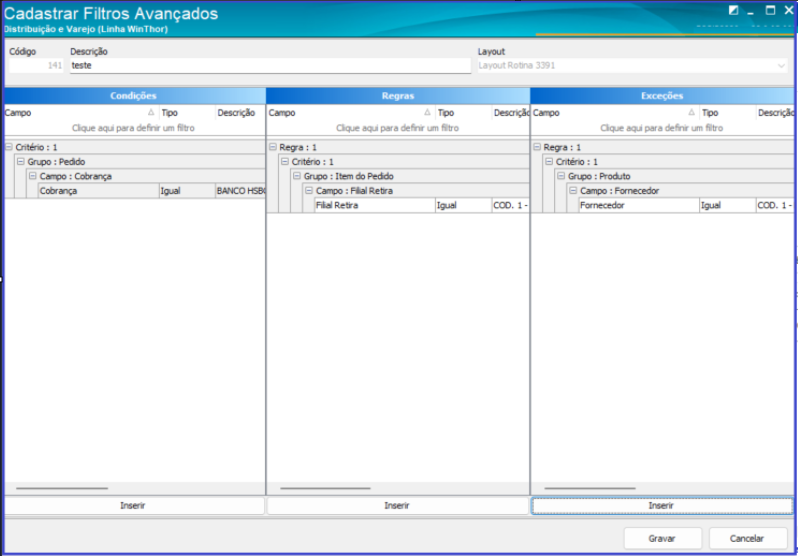Screen dimensions: 798x556
Task: Sort Regras by the Campo column arrow
Action: click(x=427, y=113)
